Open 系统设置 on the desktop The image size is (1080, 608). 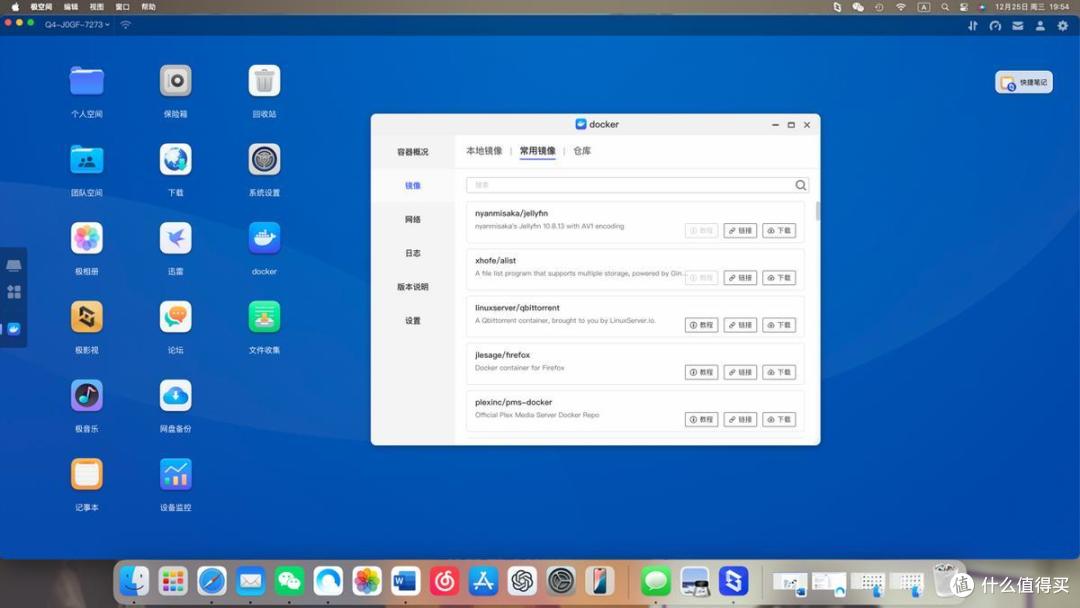(x=264, y=160)
